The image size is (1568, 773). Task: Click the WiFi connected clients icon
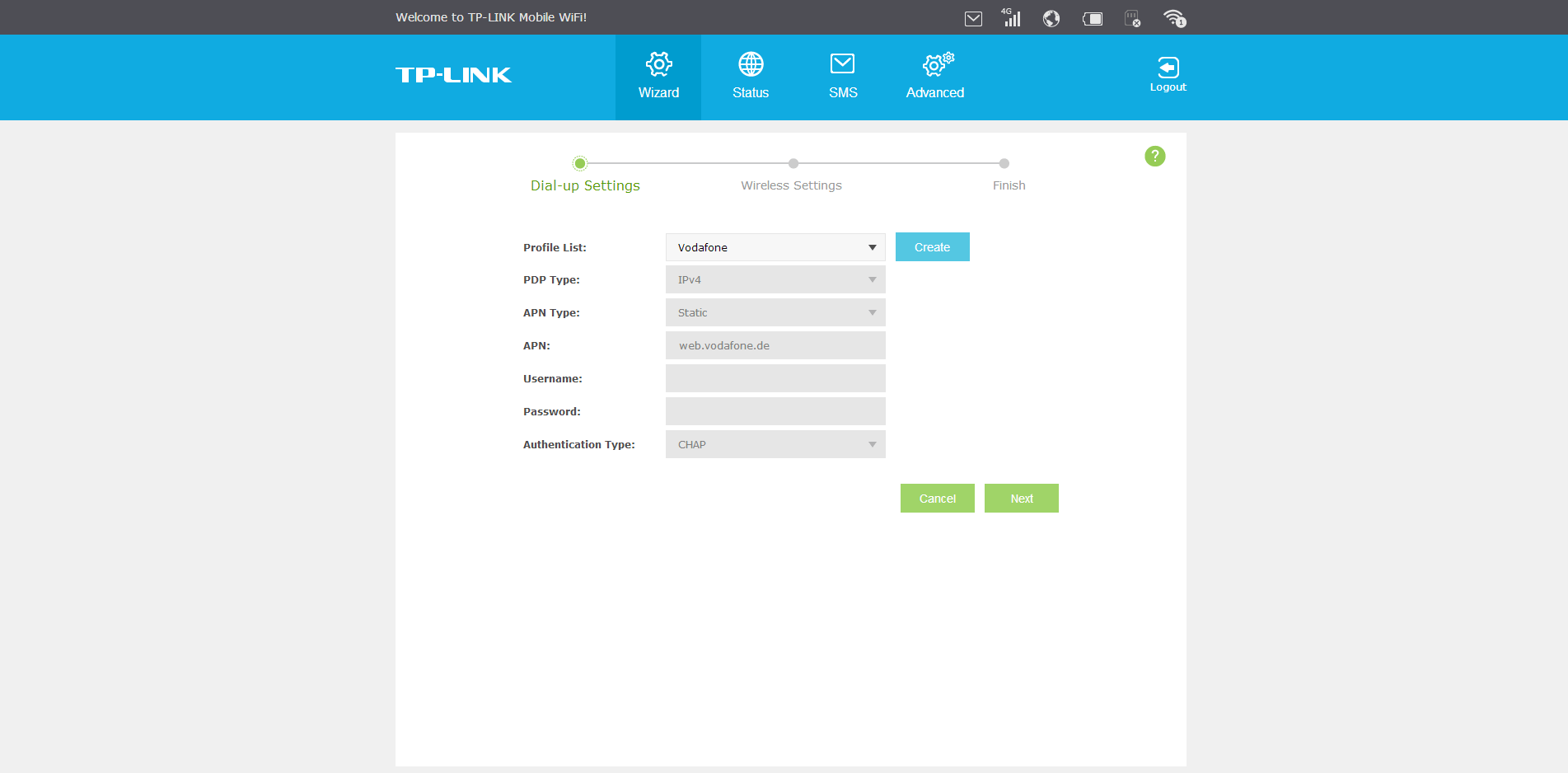(x=1174, y=18)
